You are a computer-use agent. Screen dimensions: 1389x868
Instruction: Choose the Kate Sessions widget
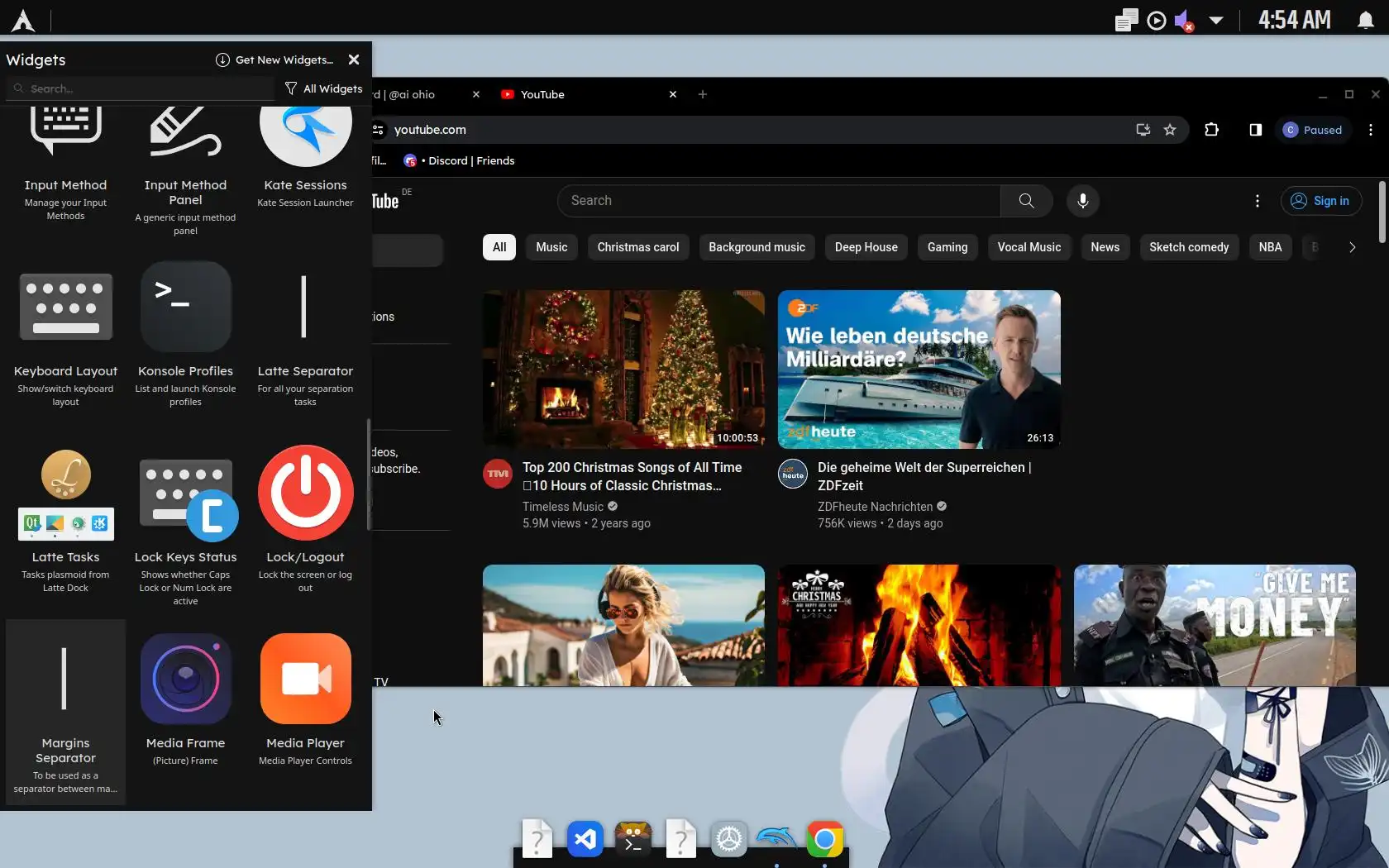305,161
